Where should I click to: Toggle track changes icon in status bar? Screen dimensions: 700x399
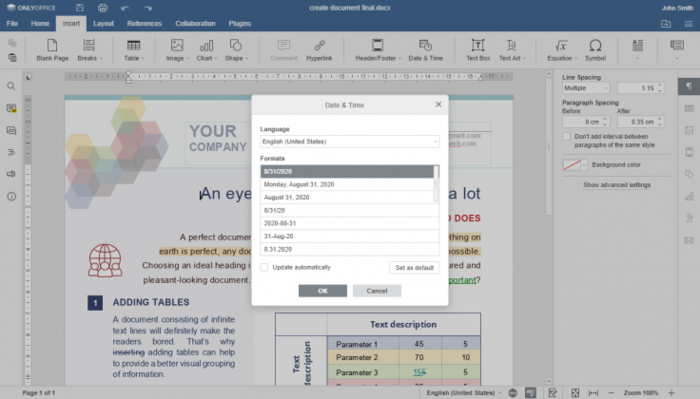pos(552,393)
